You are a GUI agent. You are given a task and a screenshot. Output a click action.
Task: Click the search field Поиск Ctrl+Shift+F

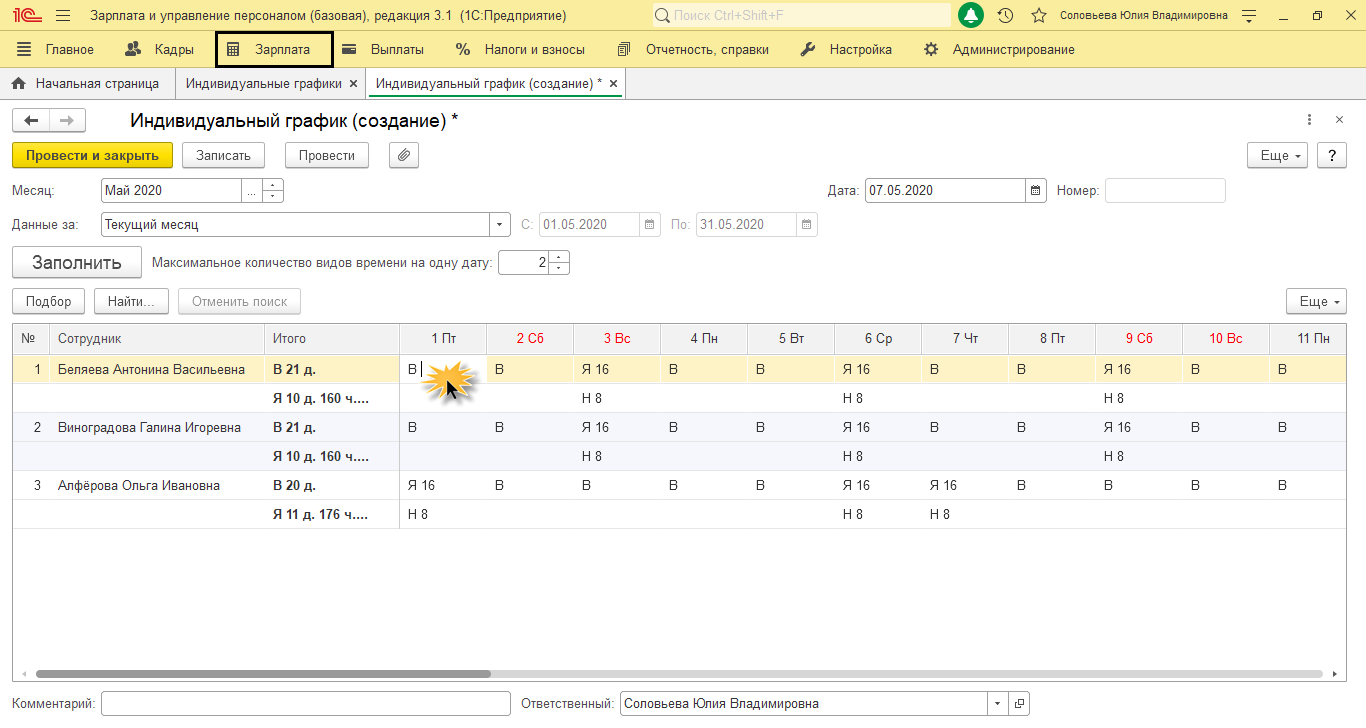(802, 16)
